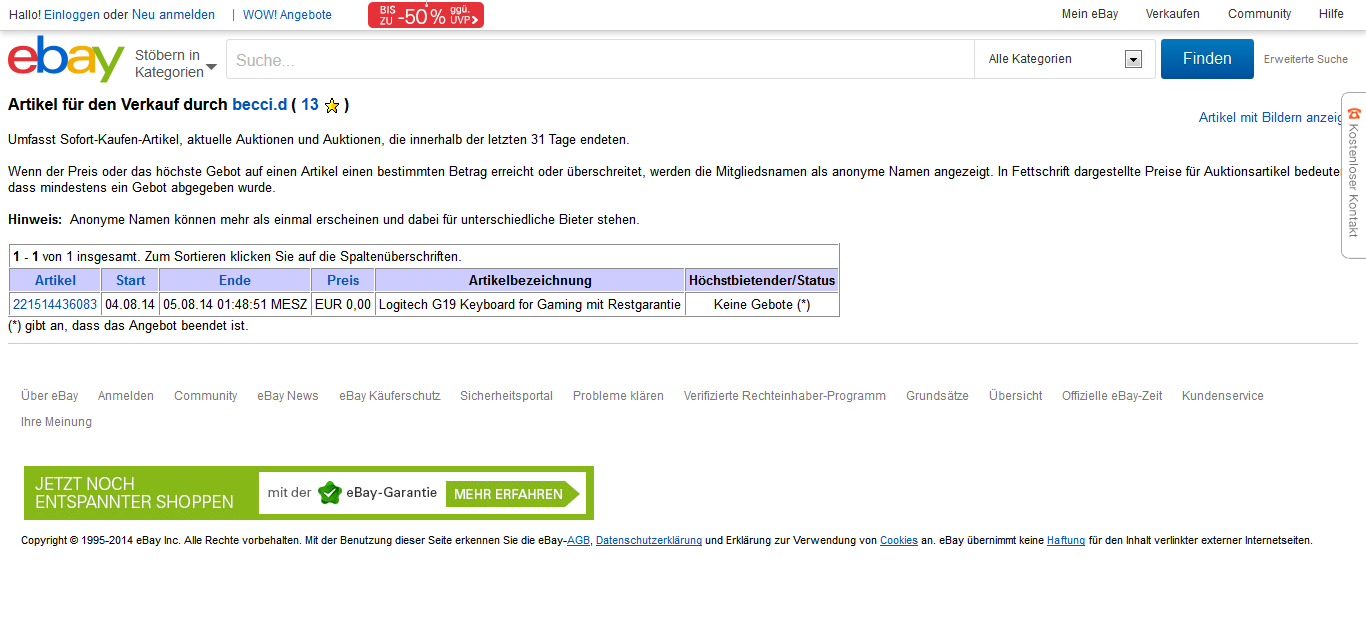This screenshot has width=1366, height=634.
Task: Click the green eBay-Garantie checkmark badge
Action: coord(329,493)
